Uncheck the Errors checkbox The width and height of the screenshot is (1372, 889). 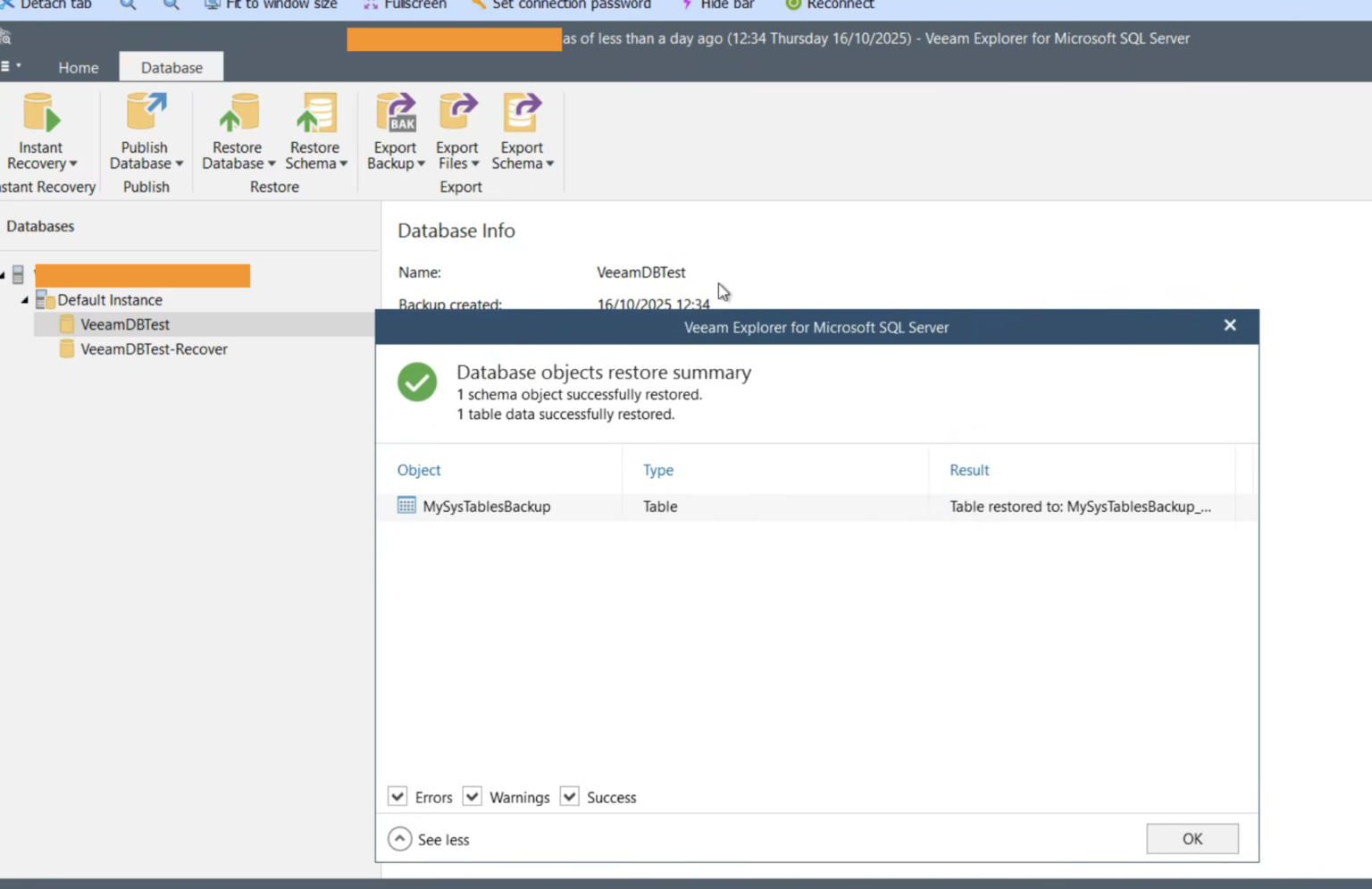[x=397, y=796]
